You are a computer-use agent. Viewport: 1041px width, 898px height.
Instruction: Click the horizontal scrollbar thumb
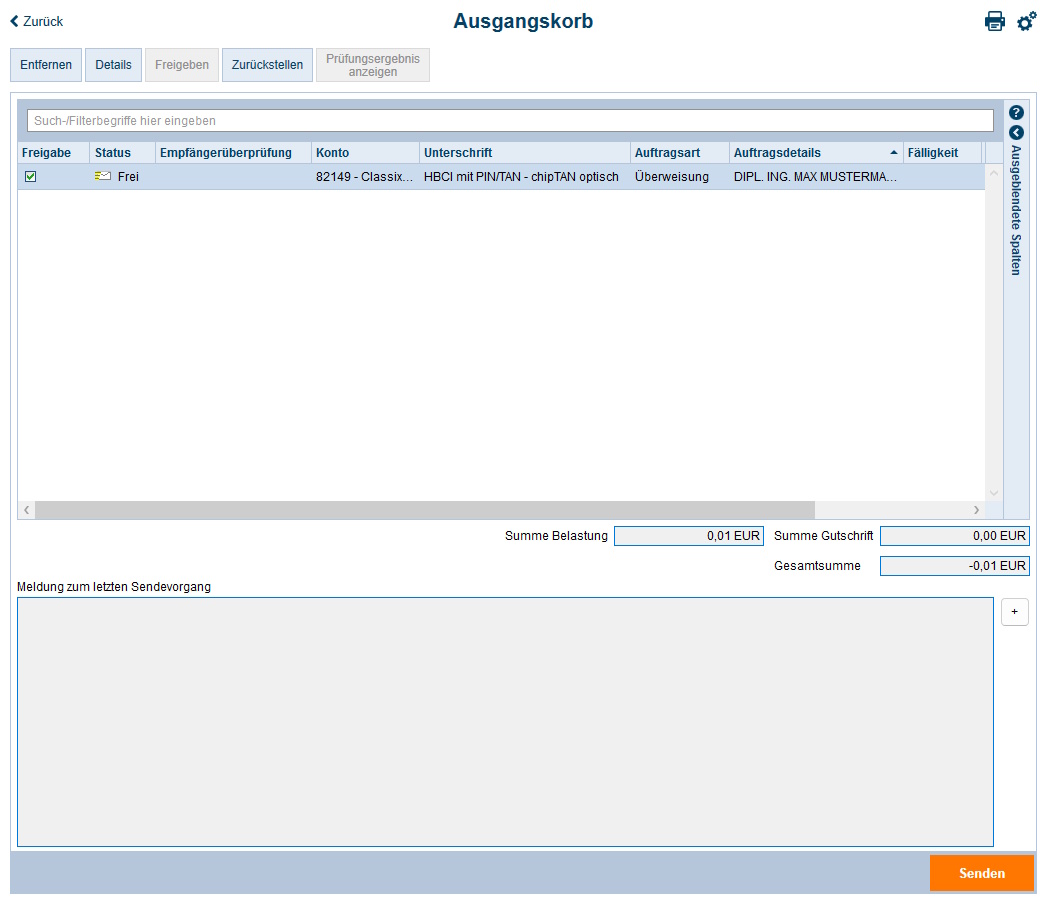click(425, 510)
